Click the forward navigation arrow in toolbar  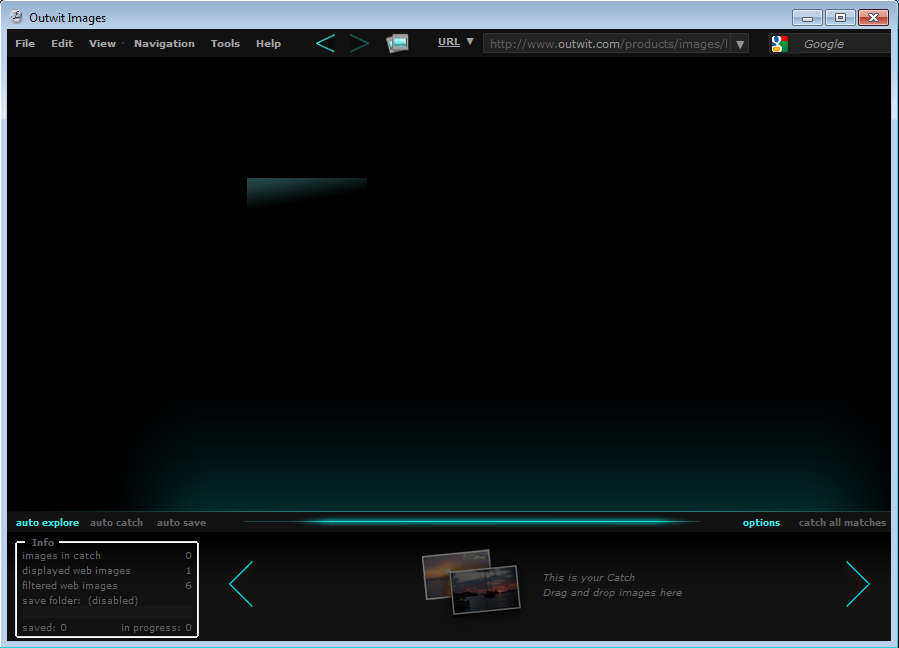(359, 43)
